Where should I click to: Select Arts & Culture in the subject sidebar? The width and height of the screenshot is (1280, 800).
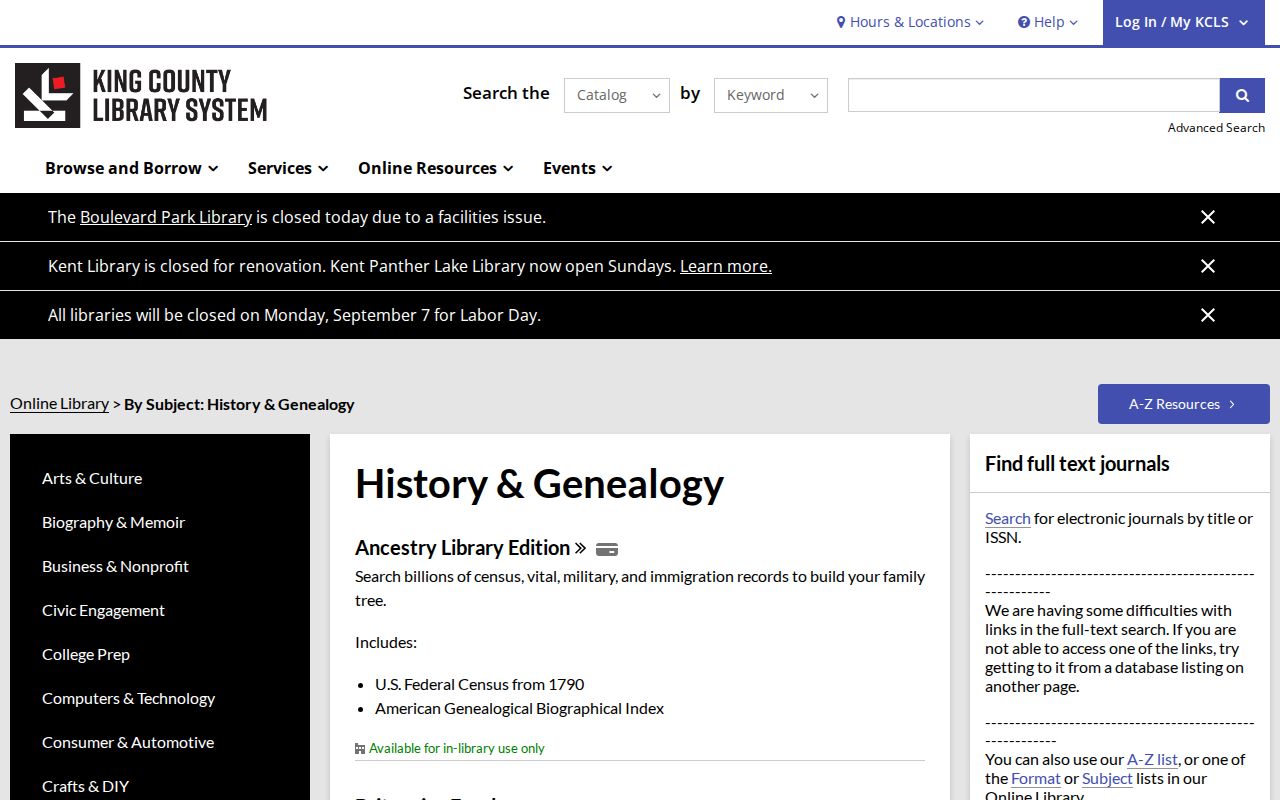92,478
